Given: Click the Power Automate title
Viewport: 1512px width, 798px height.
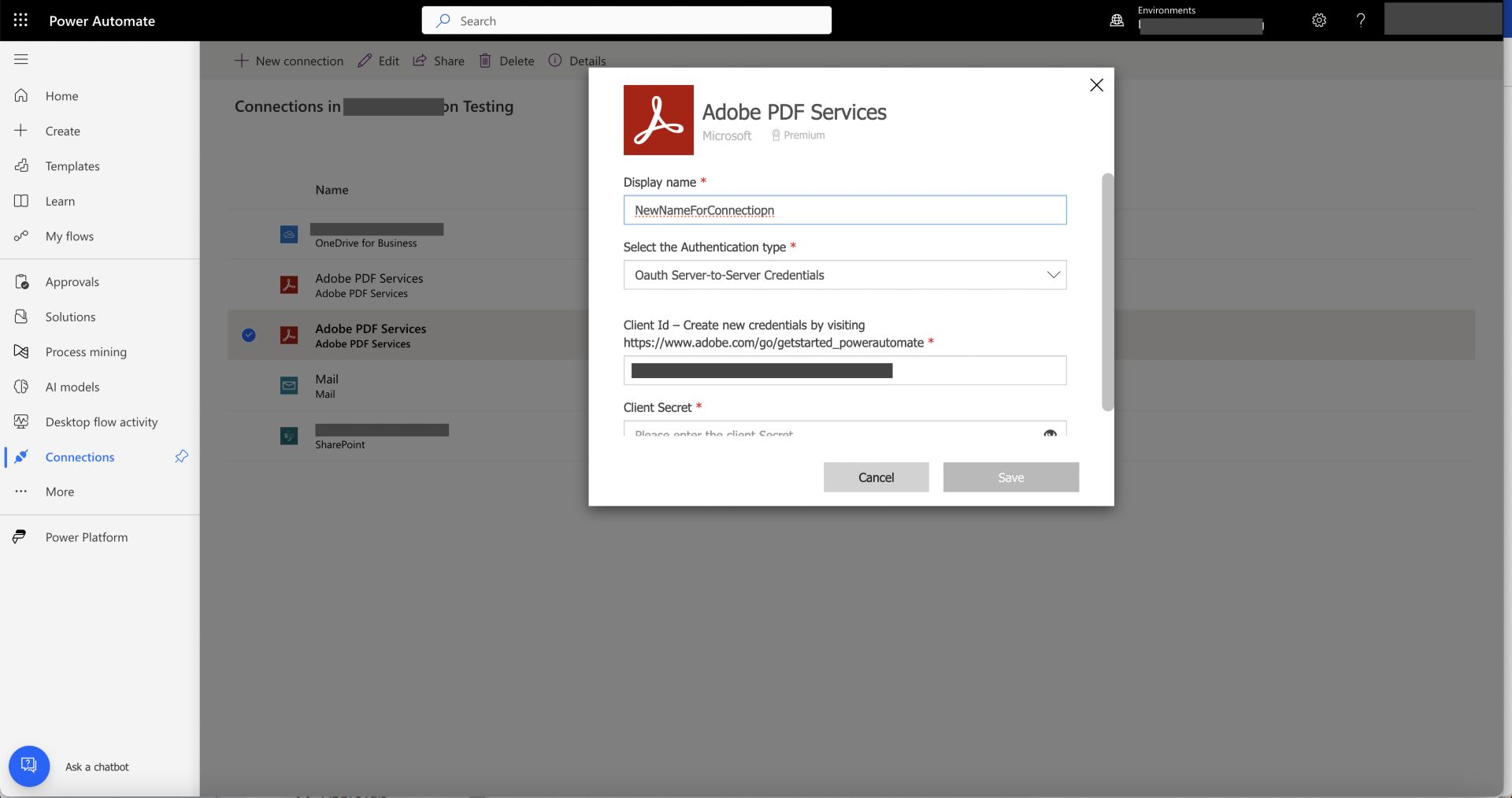Looking at the screenshot, I should (x=102, y=20).
